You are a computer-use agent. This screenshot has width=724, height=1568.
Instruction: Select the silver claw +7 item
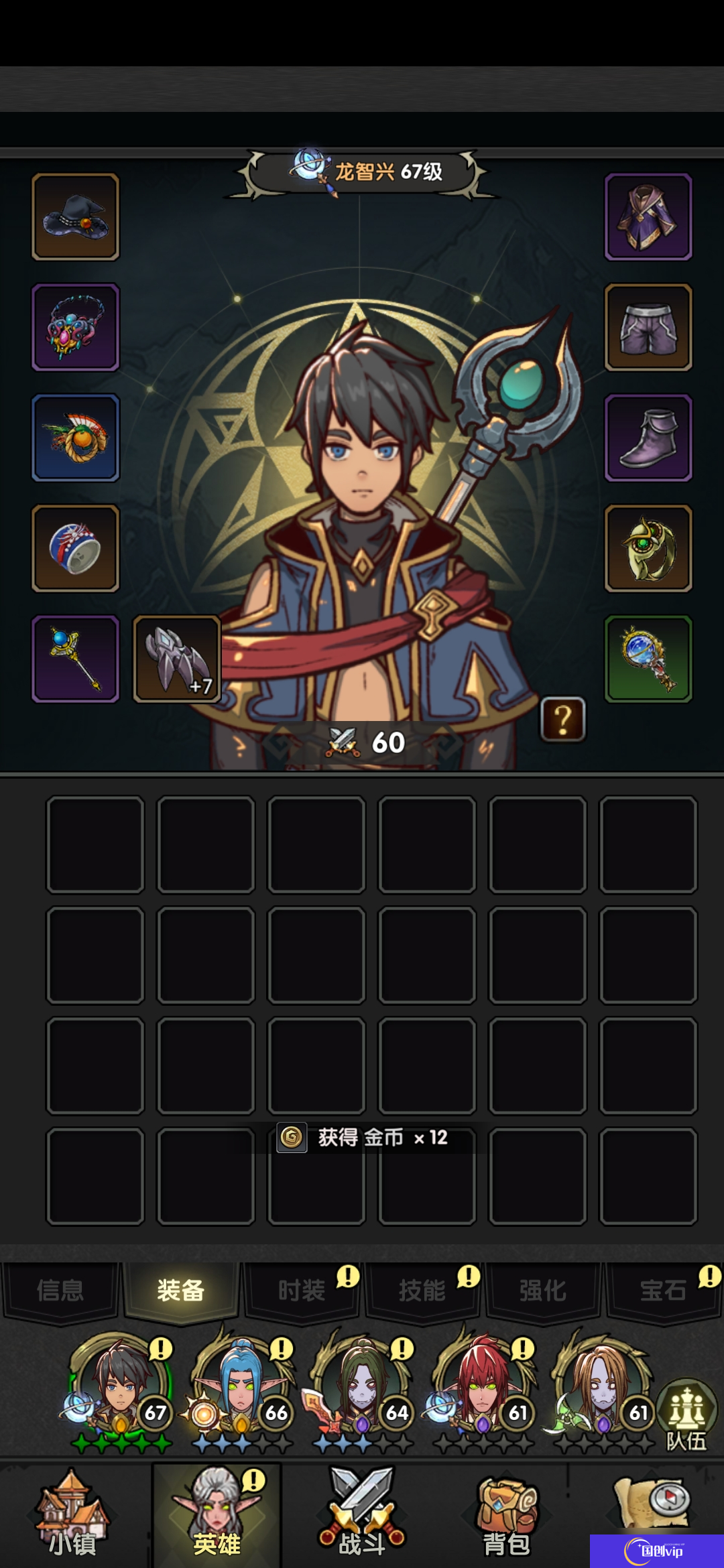pos(178,659)
